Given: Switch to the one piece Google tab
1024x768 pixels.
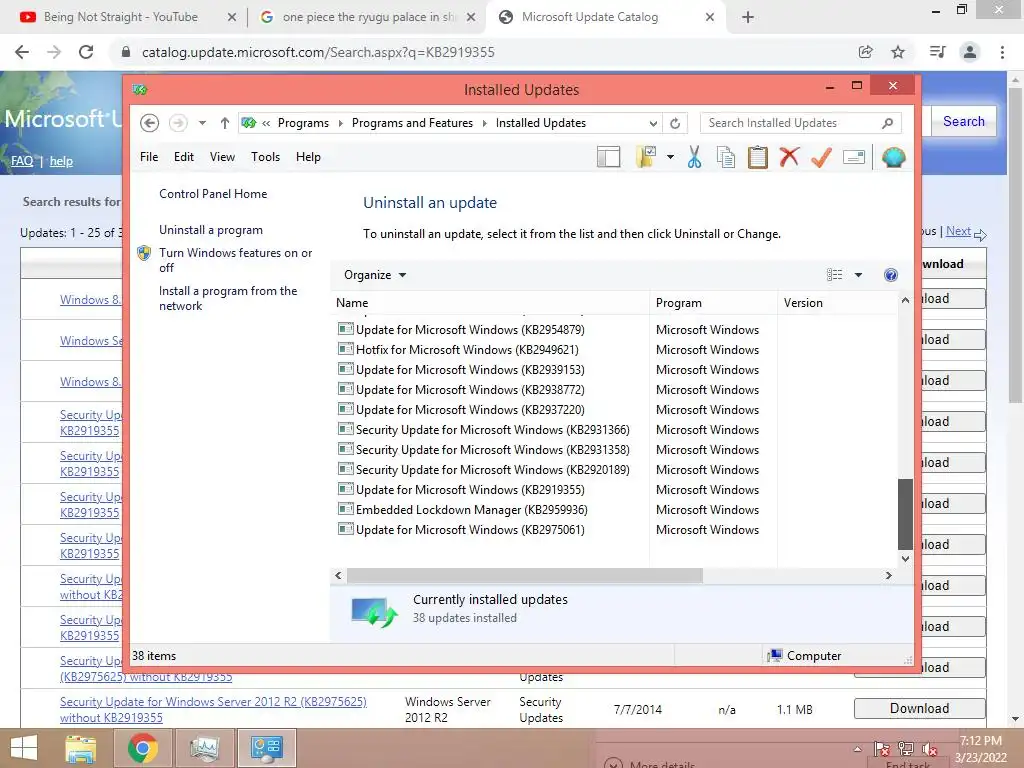Looking at the screenshot, I should click(369, 17).
